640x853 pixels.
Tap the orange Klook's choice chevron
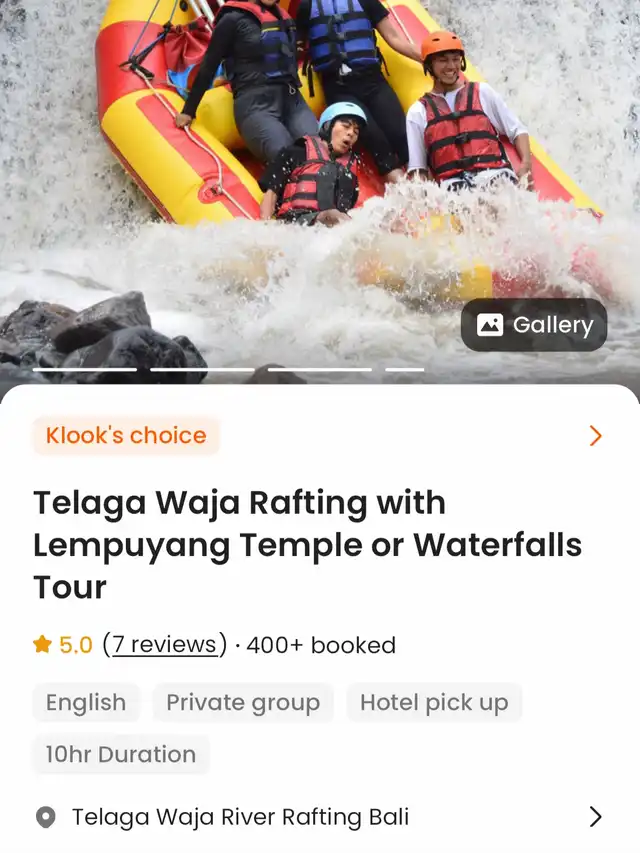coord(596,436)
